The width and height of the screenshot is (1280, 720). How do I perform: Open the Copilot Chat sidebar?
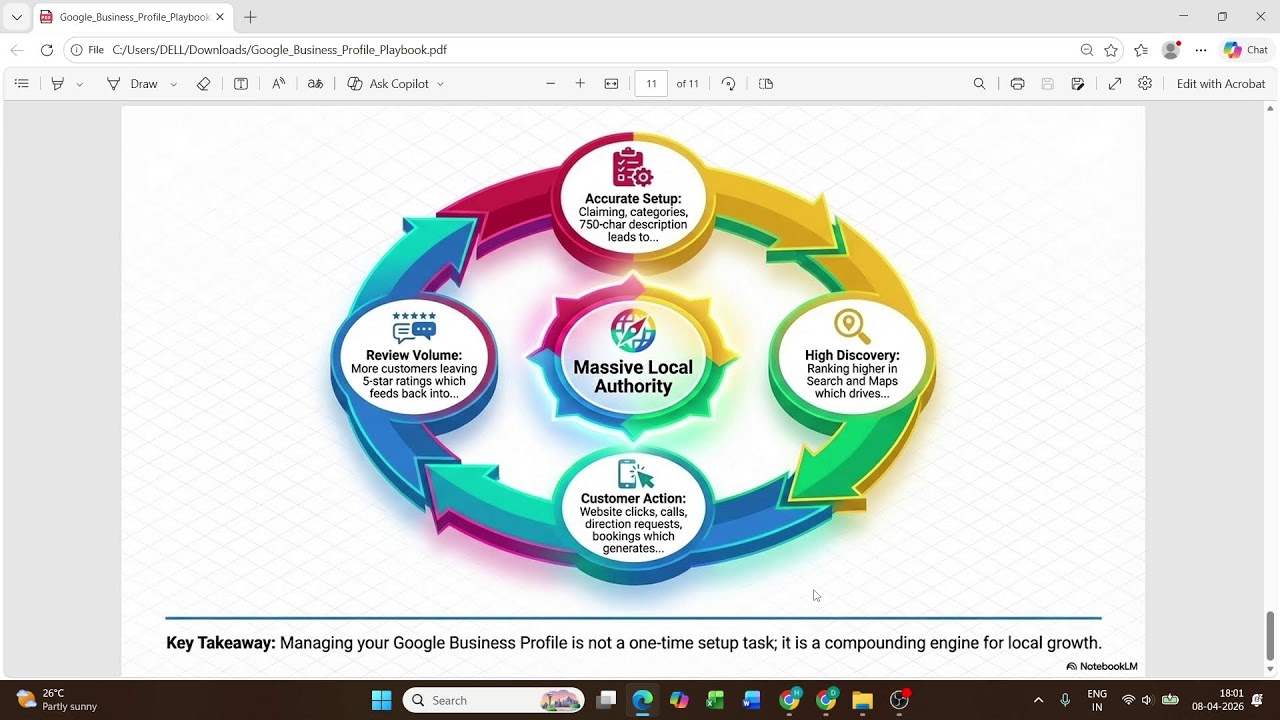point(1246,50)
